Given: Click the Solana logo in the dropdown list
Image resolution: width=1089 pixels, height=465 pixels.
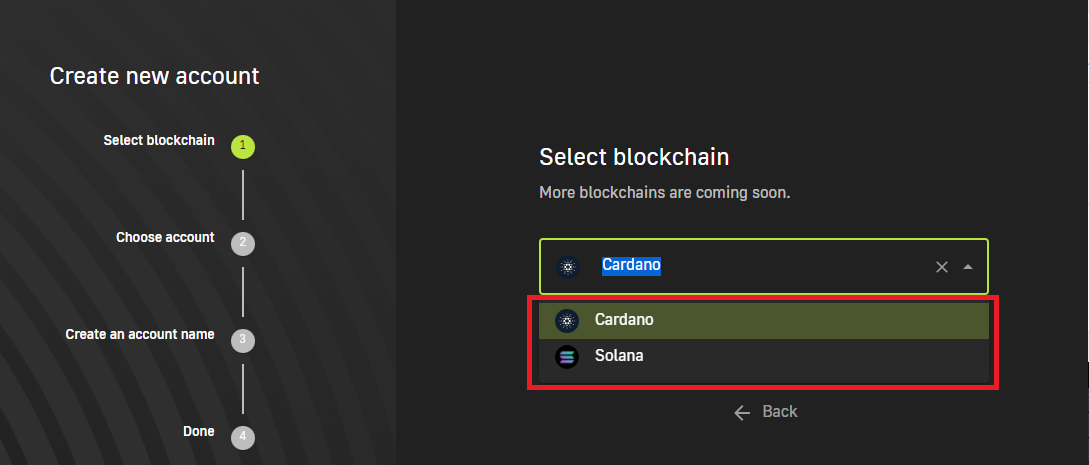Looking at the screenshot, I should point(568,357).
